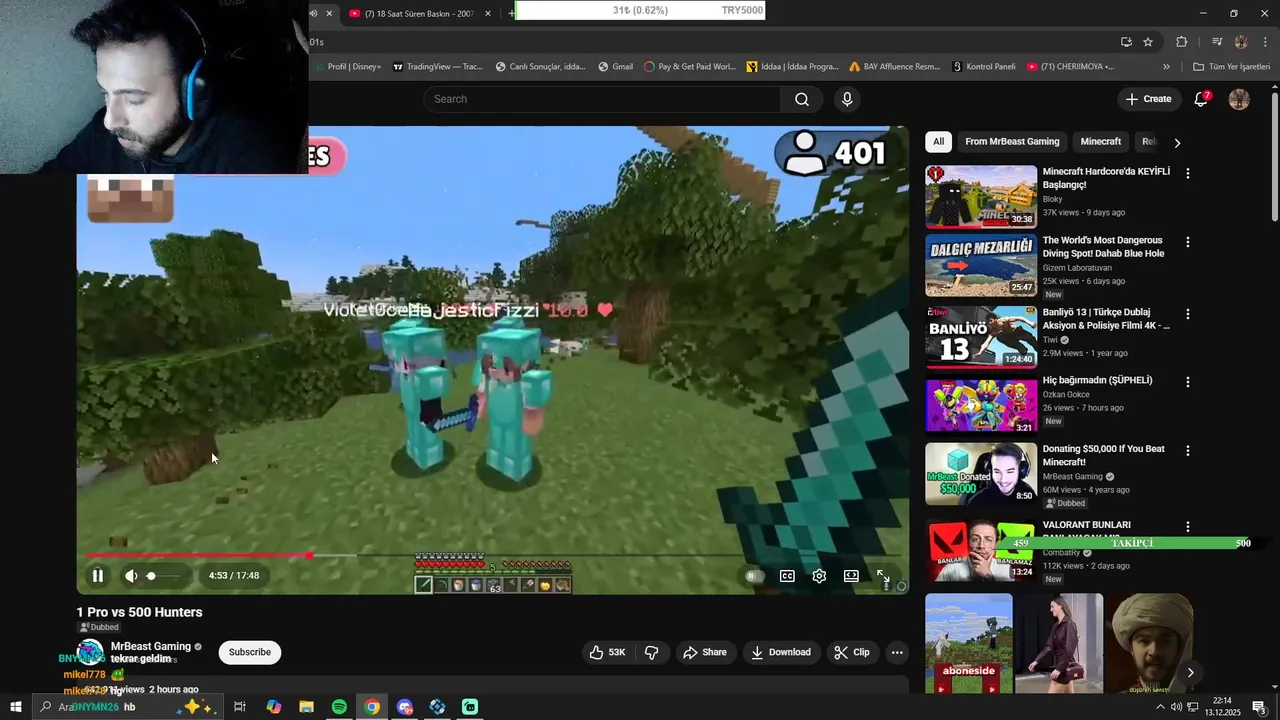Open the YouTube notifications bell
Screen dimensions: 1280x720
(x=1202, y=99)
